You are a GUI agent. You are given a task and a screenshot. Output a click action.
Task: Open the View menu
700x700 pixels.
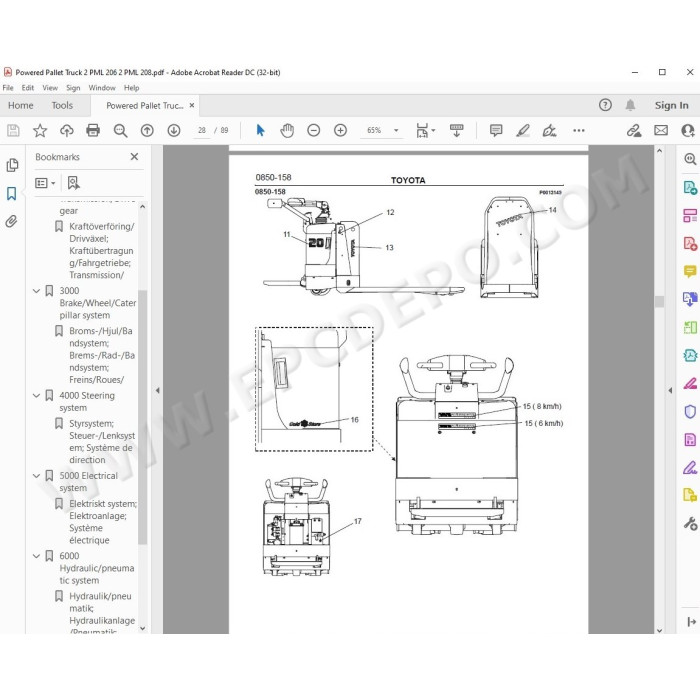[50, 88]
